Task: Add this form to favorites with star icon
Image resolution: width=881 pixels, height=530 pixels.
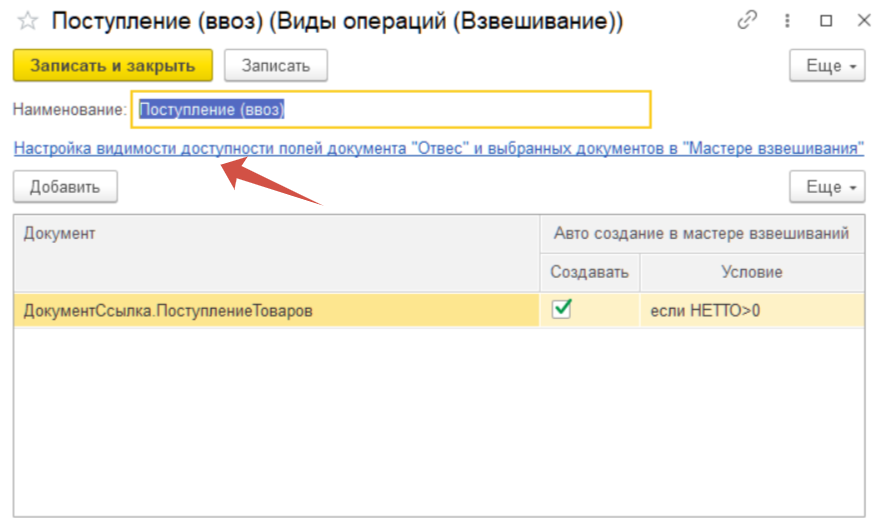Action: 27,21
